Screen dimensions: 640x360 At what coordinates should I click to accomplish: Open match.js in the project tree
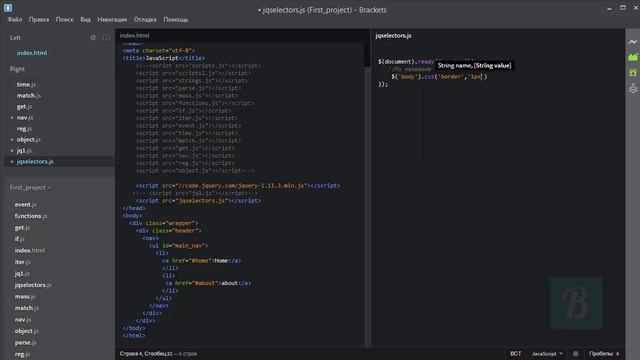(27, 308)
